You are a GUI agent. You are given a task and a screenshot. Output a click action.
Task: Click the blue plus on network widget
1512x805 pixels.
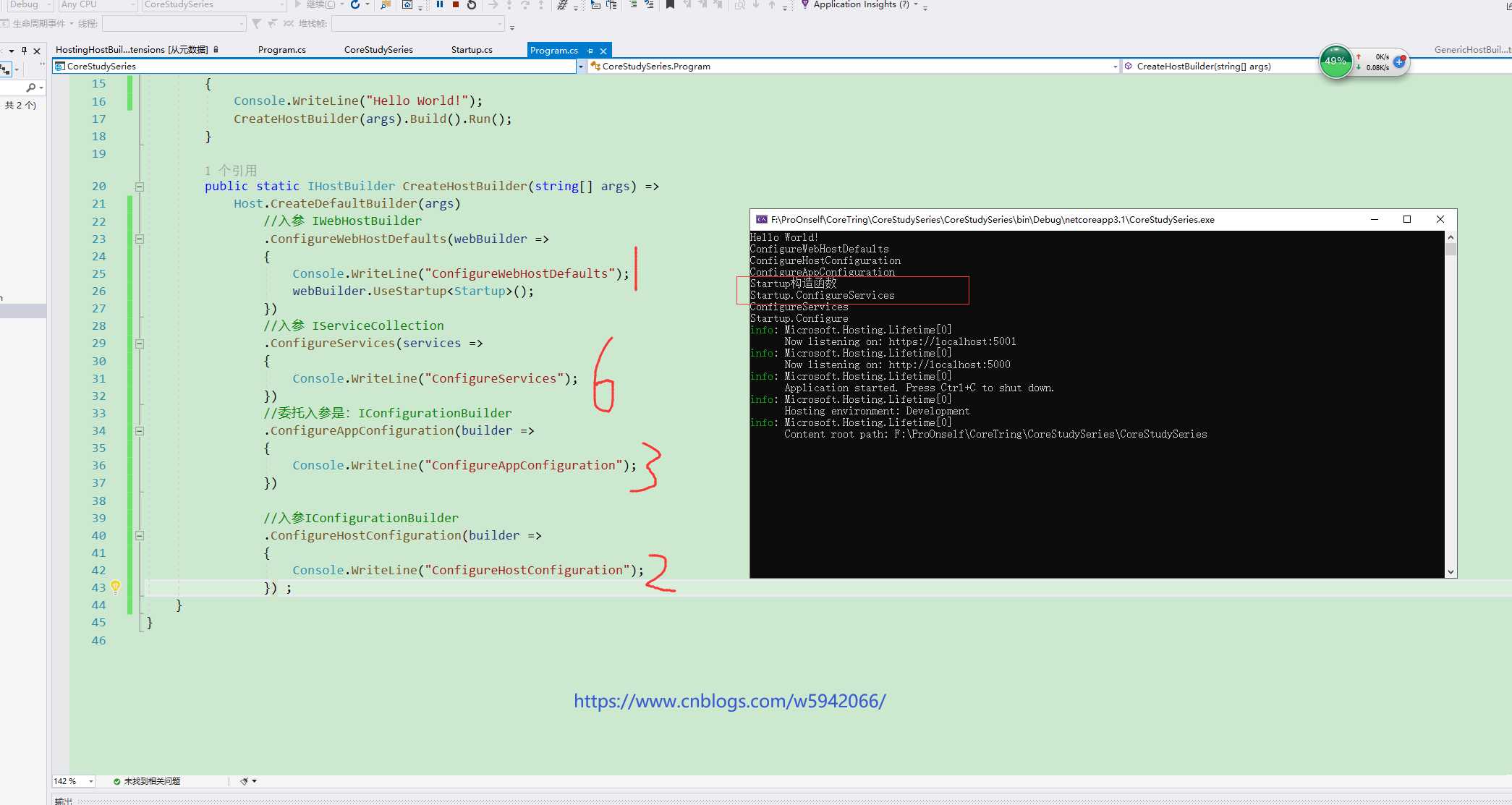(1399, 62)
